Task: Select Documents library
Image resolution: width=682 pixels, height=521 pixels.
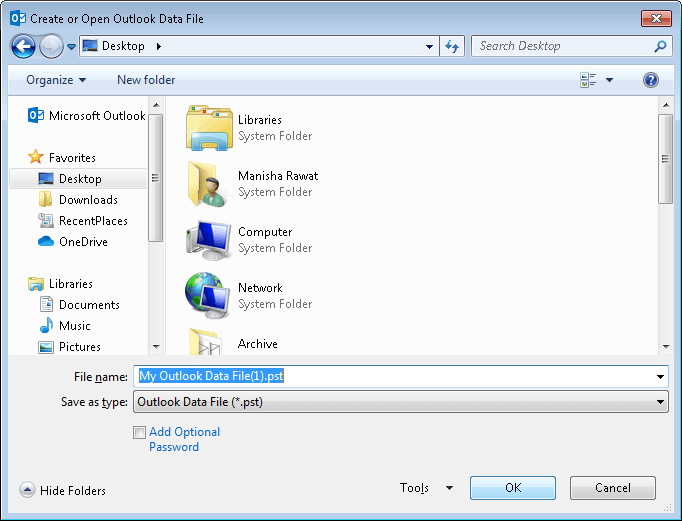Action: click(80, 305)
